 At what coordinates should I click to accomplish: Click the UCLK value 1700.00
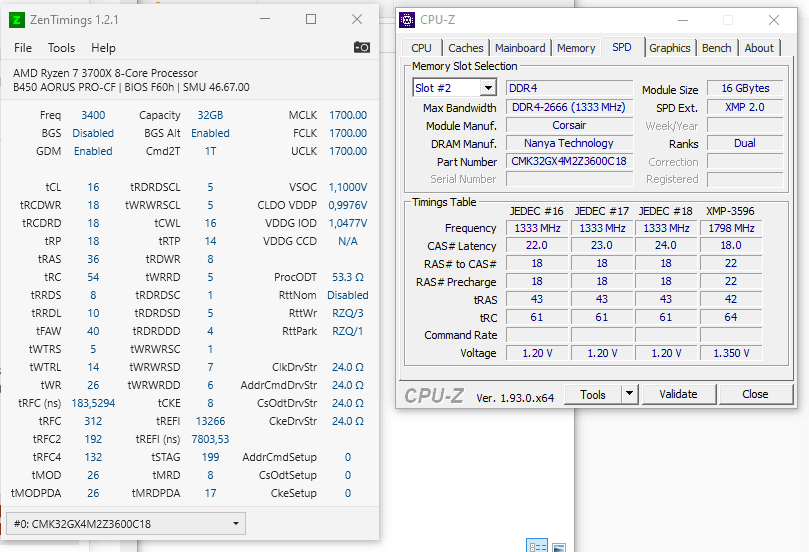(348, 151)
